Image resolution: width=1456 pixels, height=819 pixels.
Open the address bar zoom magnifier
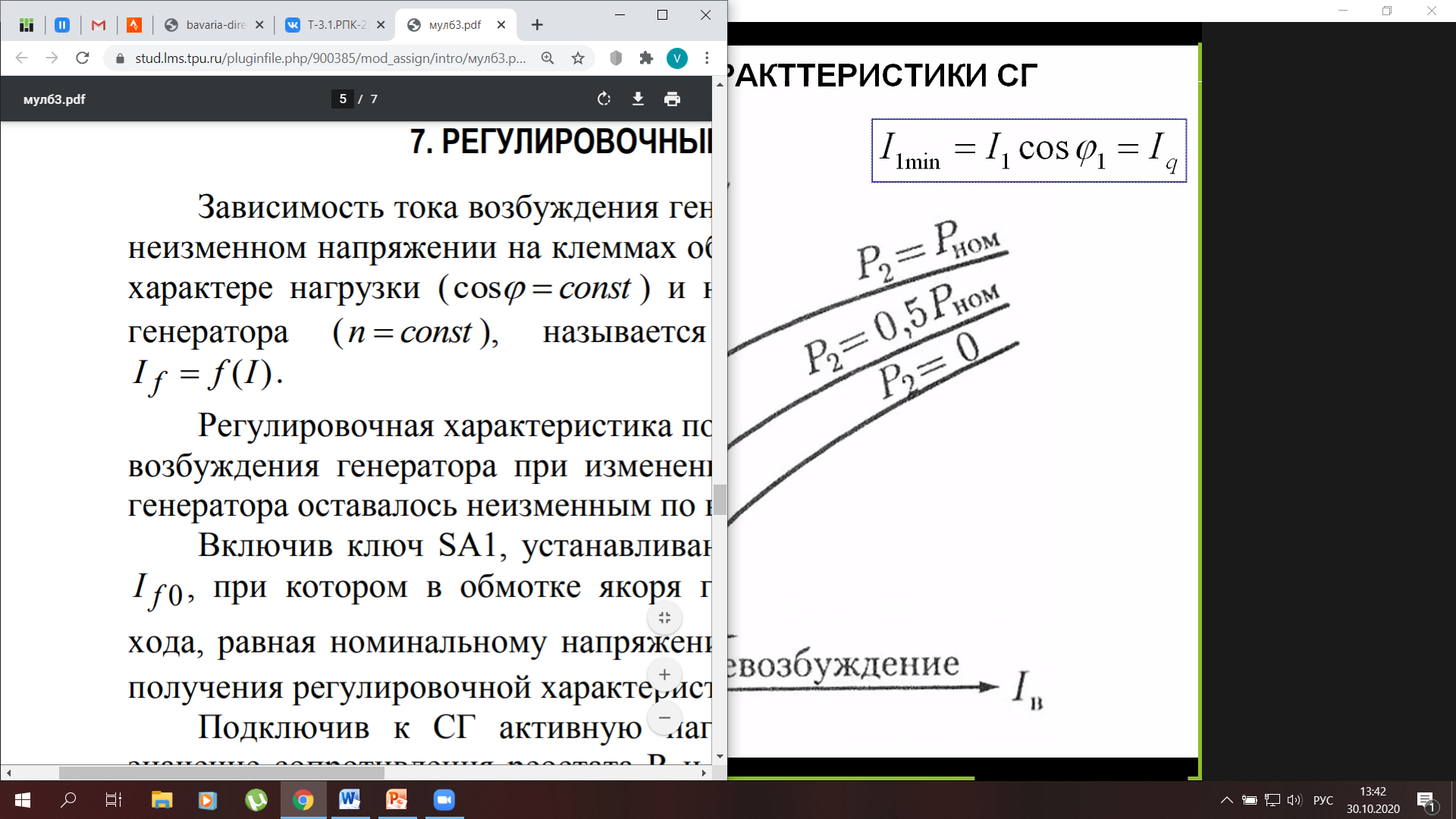(548, 58)
